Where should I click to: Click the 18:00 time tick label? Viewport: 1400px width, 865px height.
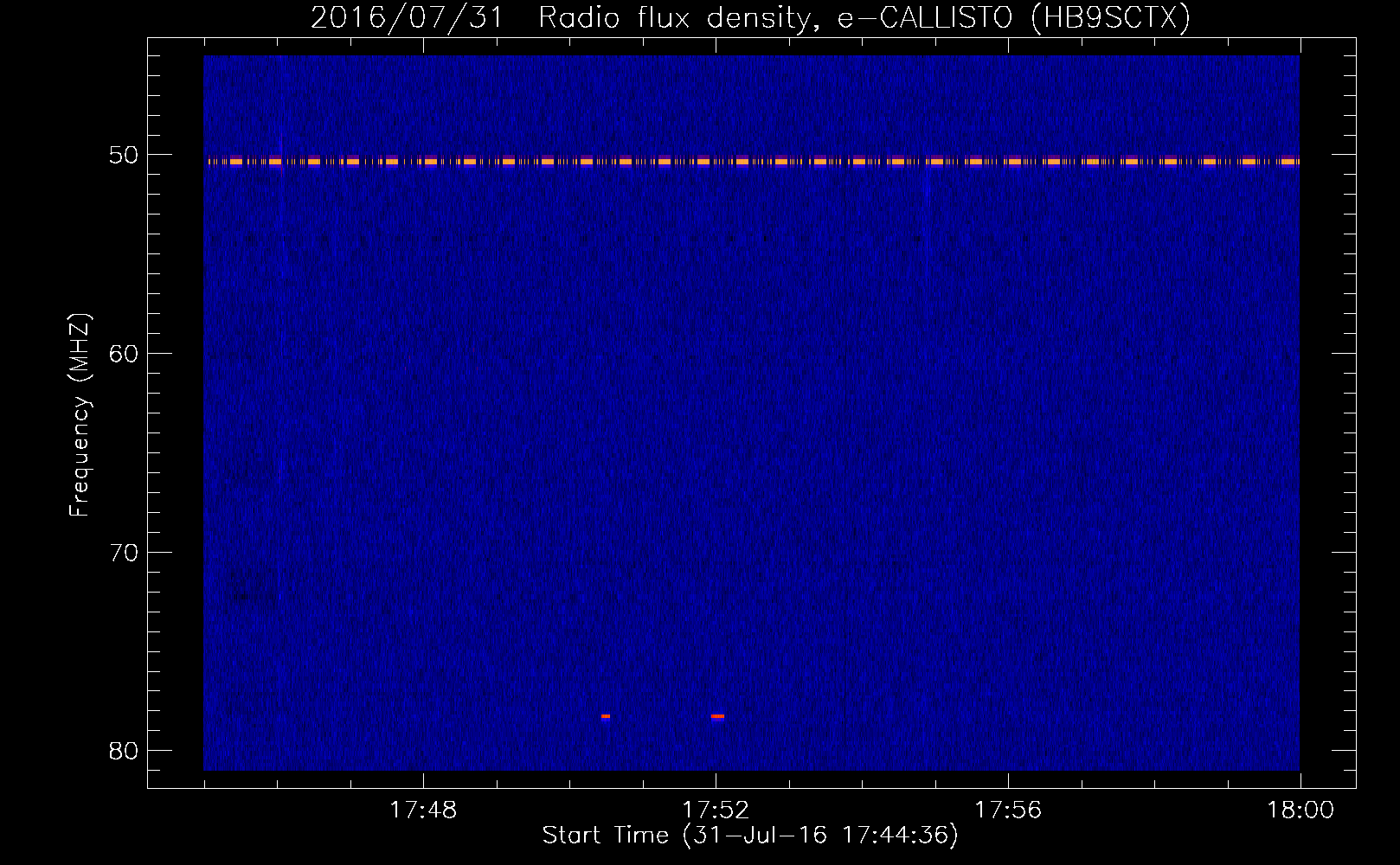[x=1300, y=811]
